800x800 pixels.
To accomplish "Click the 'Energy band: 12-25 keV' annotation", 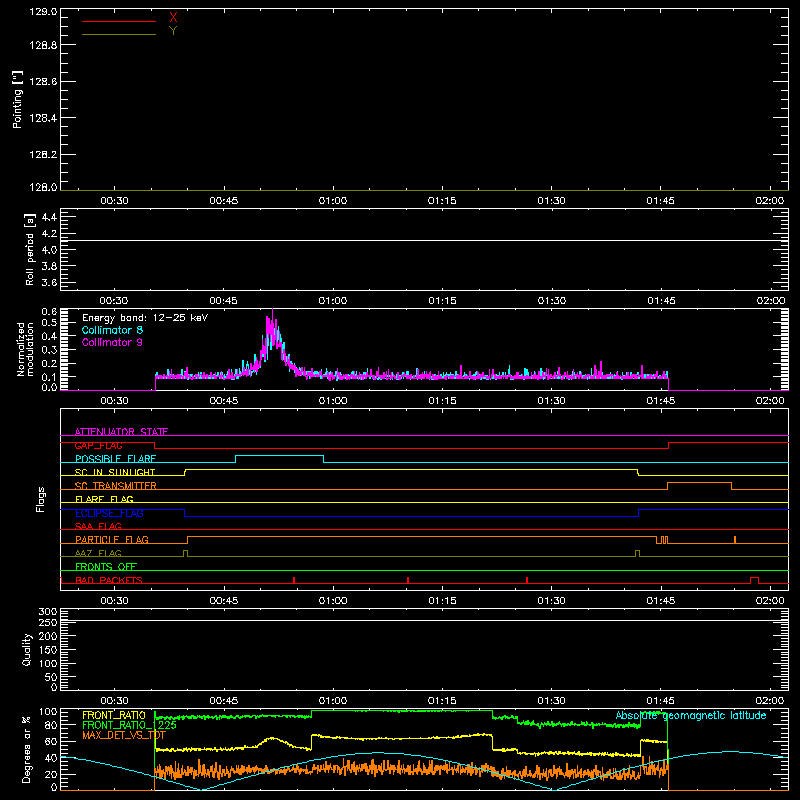I will tap(145, 318).
